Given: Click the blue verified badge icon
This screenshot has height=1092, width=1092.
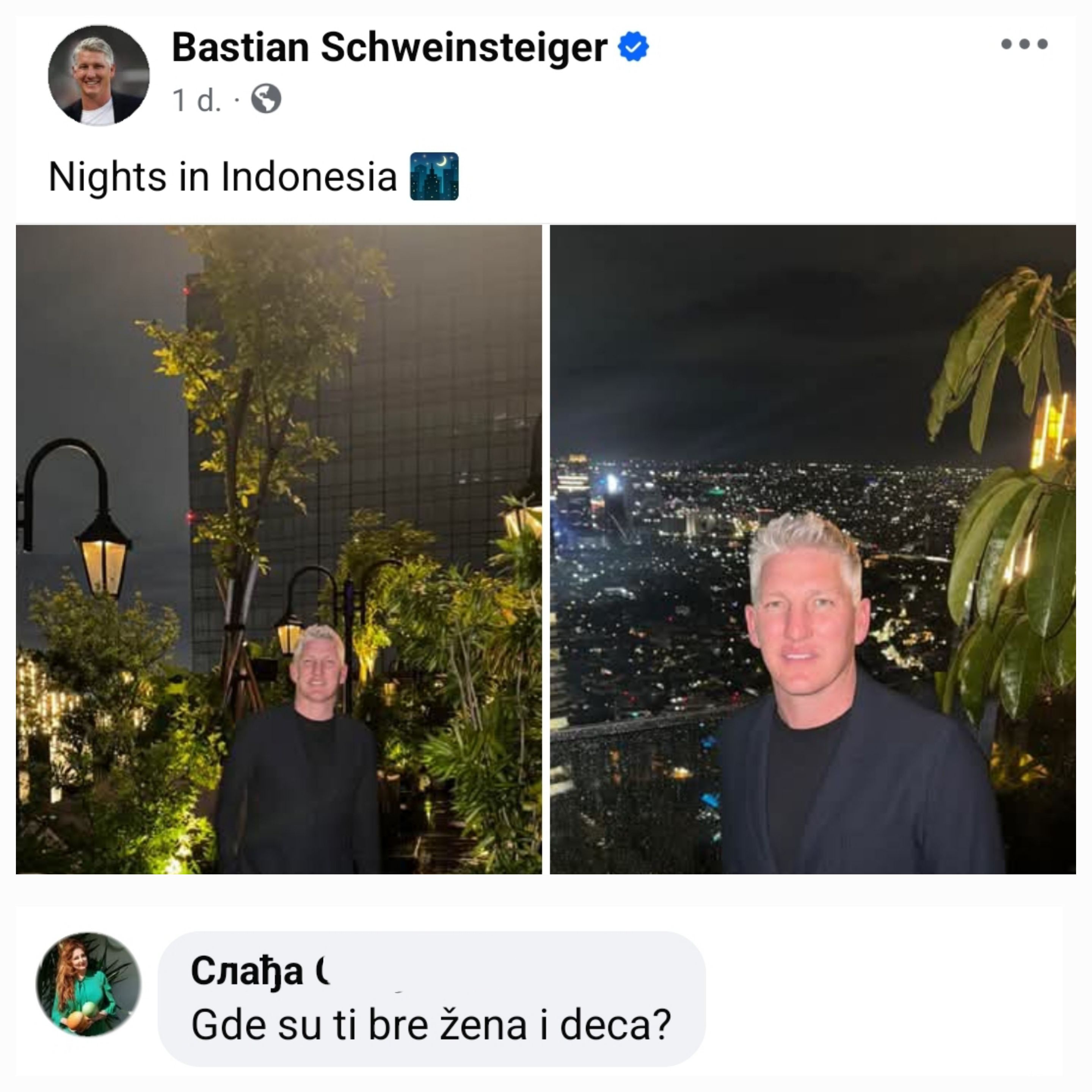Looking at the screenshot, I should click(x=633, y=47).
